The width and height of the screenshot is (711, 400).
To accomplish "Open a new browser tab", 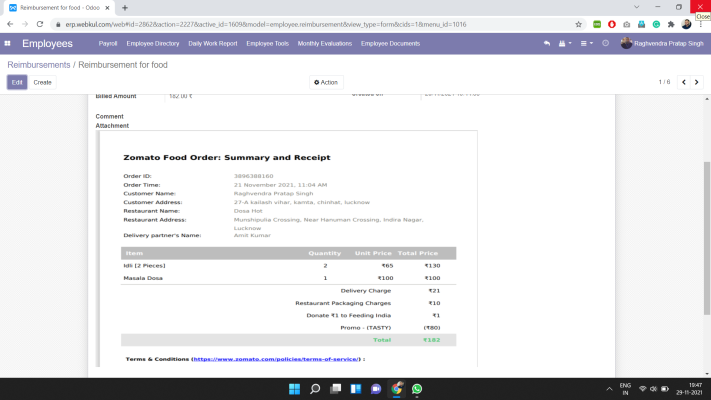I will coord(125,8).
